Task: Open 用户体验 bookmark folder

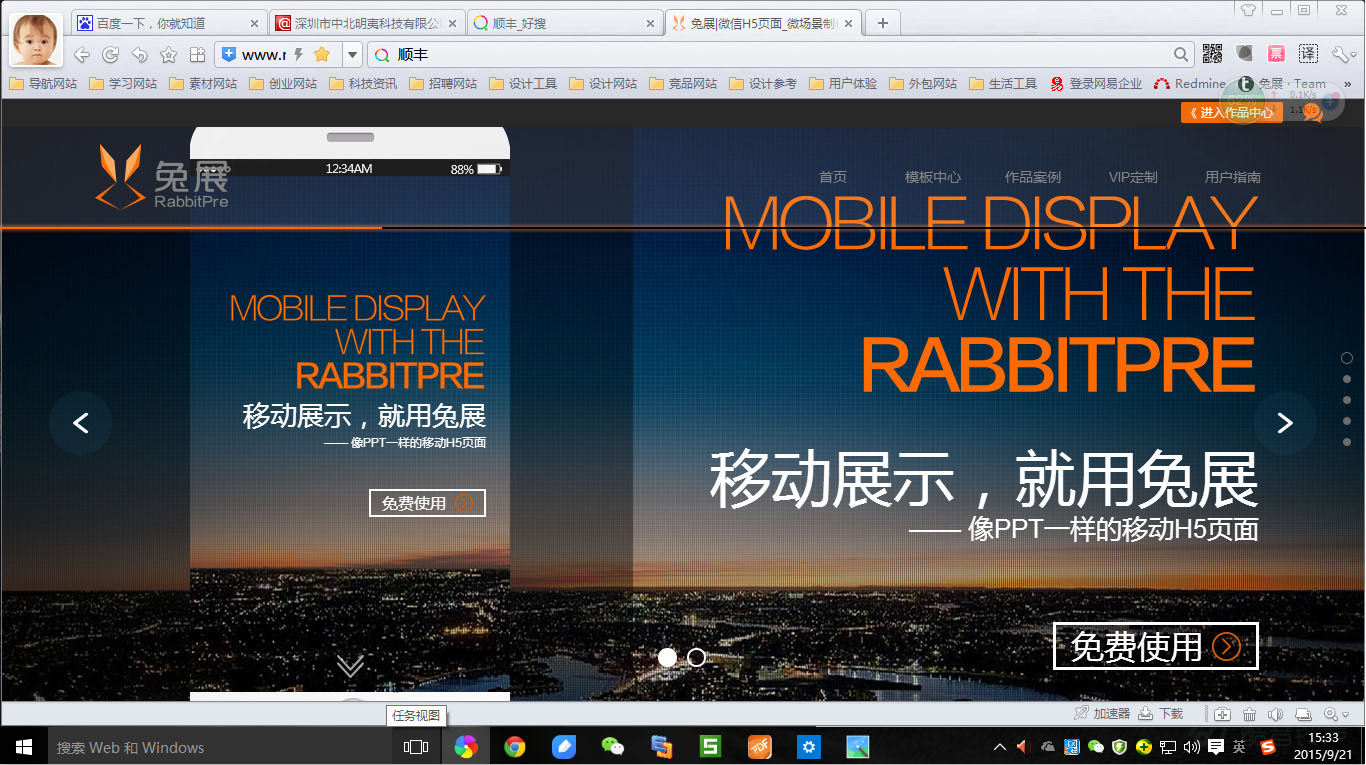Action: pos(843,84)
